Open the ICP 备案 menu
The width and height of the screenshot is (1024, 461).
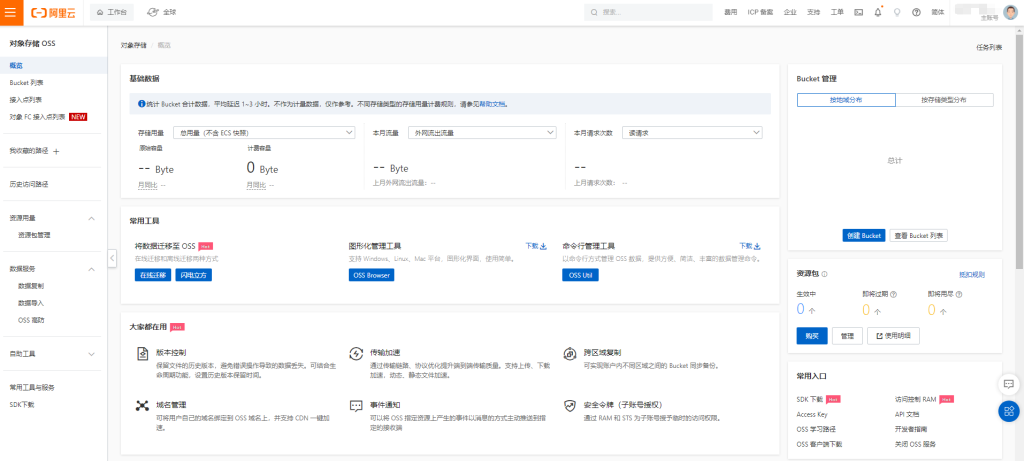click(x=760, y=12)
